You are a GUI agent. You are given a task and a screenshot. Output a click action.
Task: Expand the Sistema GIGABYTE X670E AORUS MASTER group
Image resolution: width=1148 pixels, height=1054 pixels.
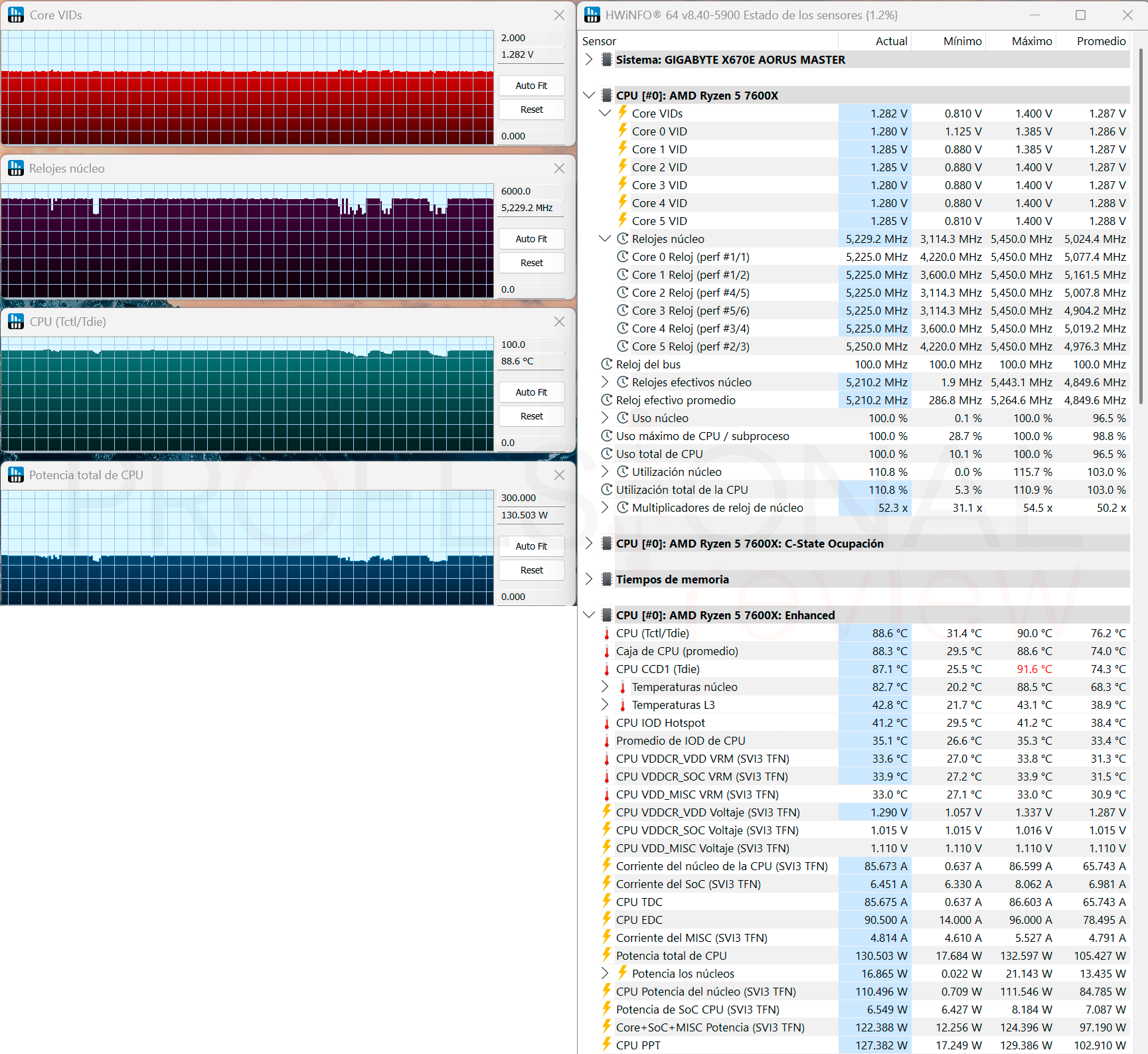pyautogui.click(x=589, y=60)
